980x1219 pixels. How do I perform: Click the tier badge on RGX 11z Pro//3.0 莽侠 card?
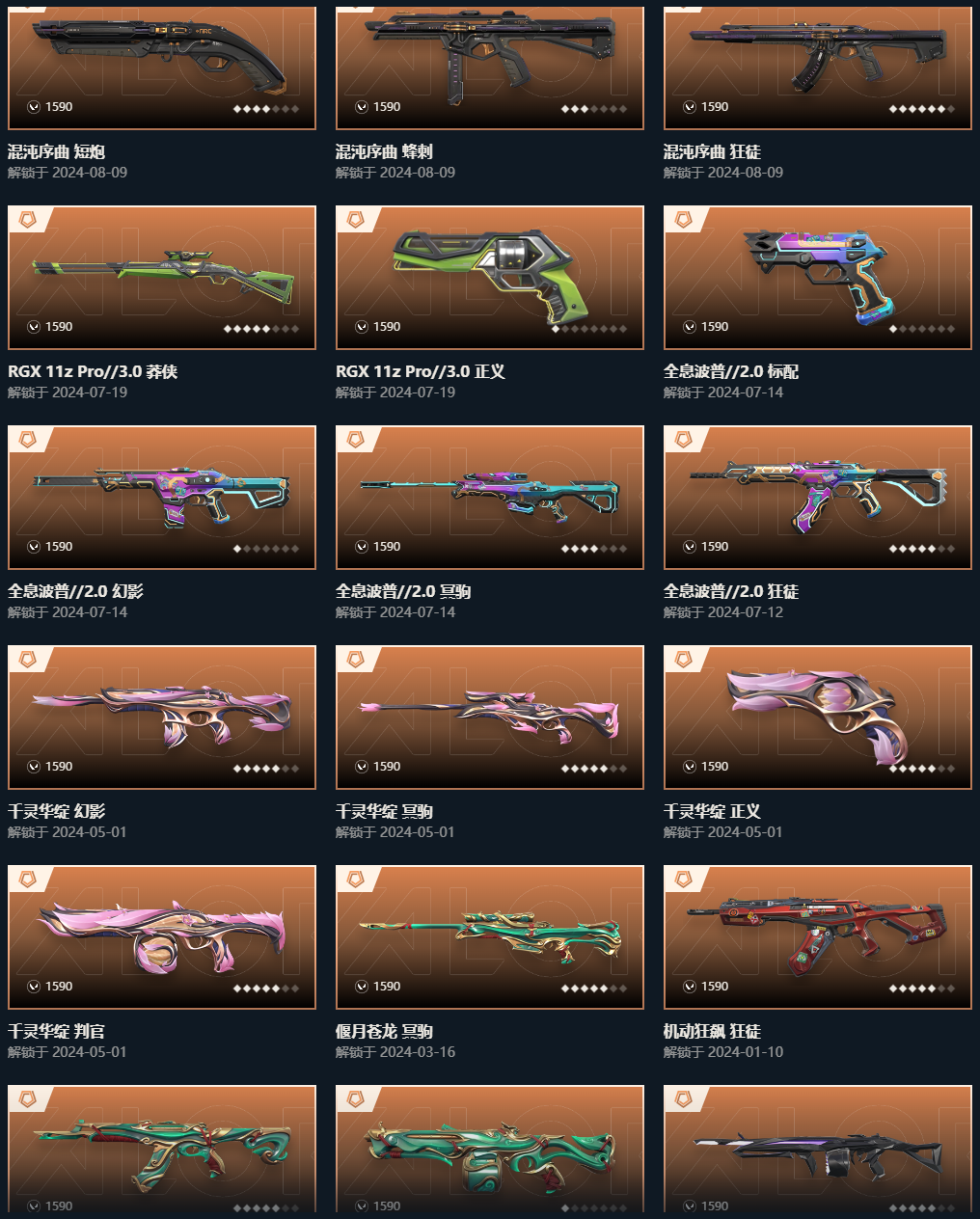tap(26, 220)
